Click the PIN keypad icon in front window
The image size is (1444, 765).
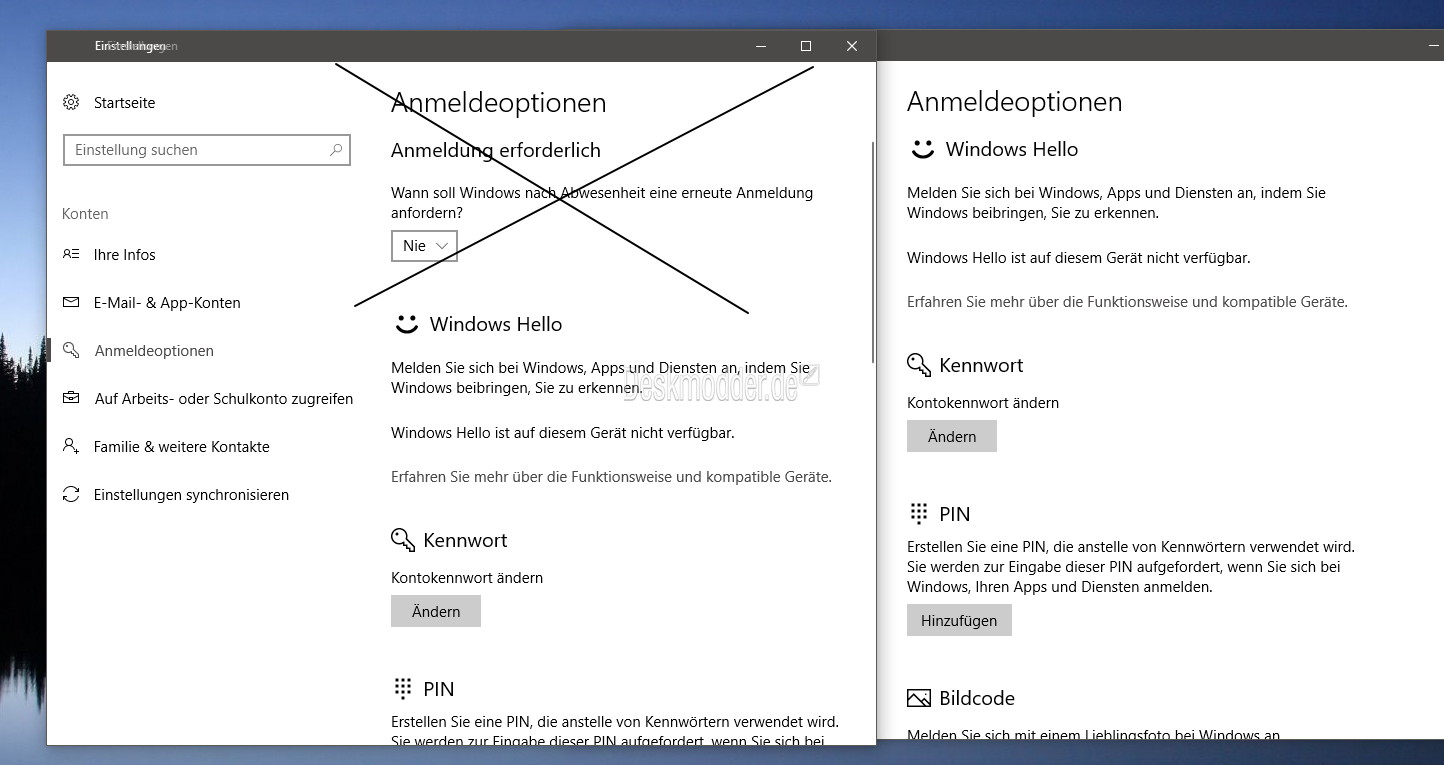click(x=403, y=688)
